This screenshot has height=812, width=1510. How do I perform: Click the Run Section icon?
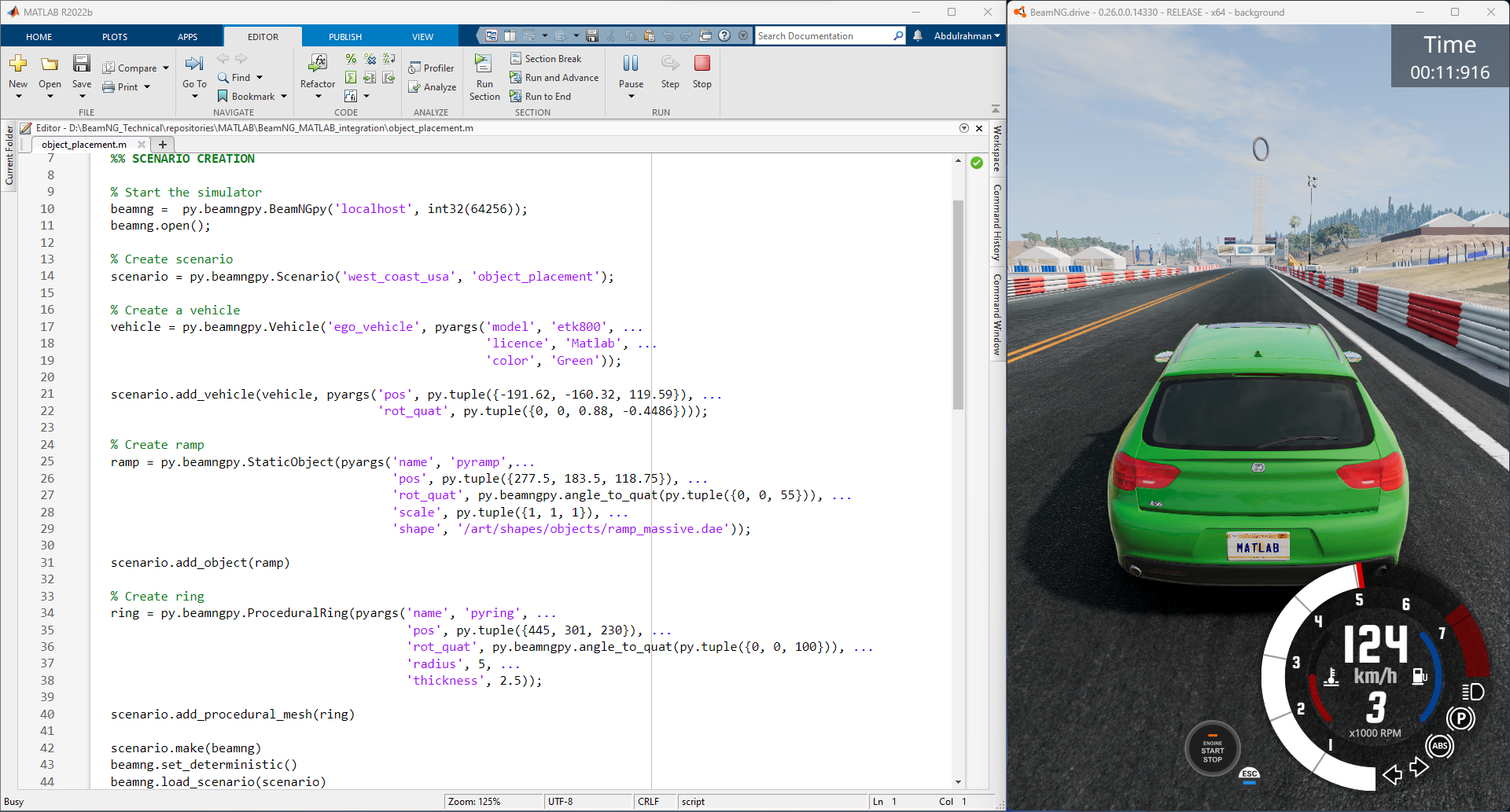484,63
